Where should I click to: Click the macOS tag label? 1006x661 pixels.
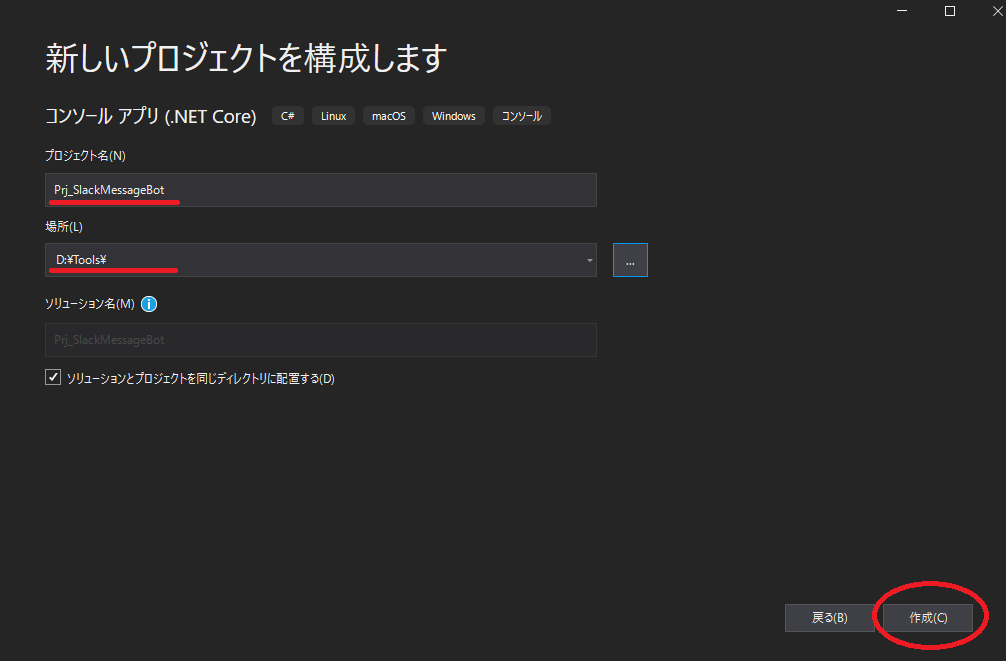[x=389, y=116]
